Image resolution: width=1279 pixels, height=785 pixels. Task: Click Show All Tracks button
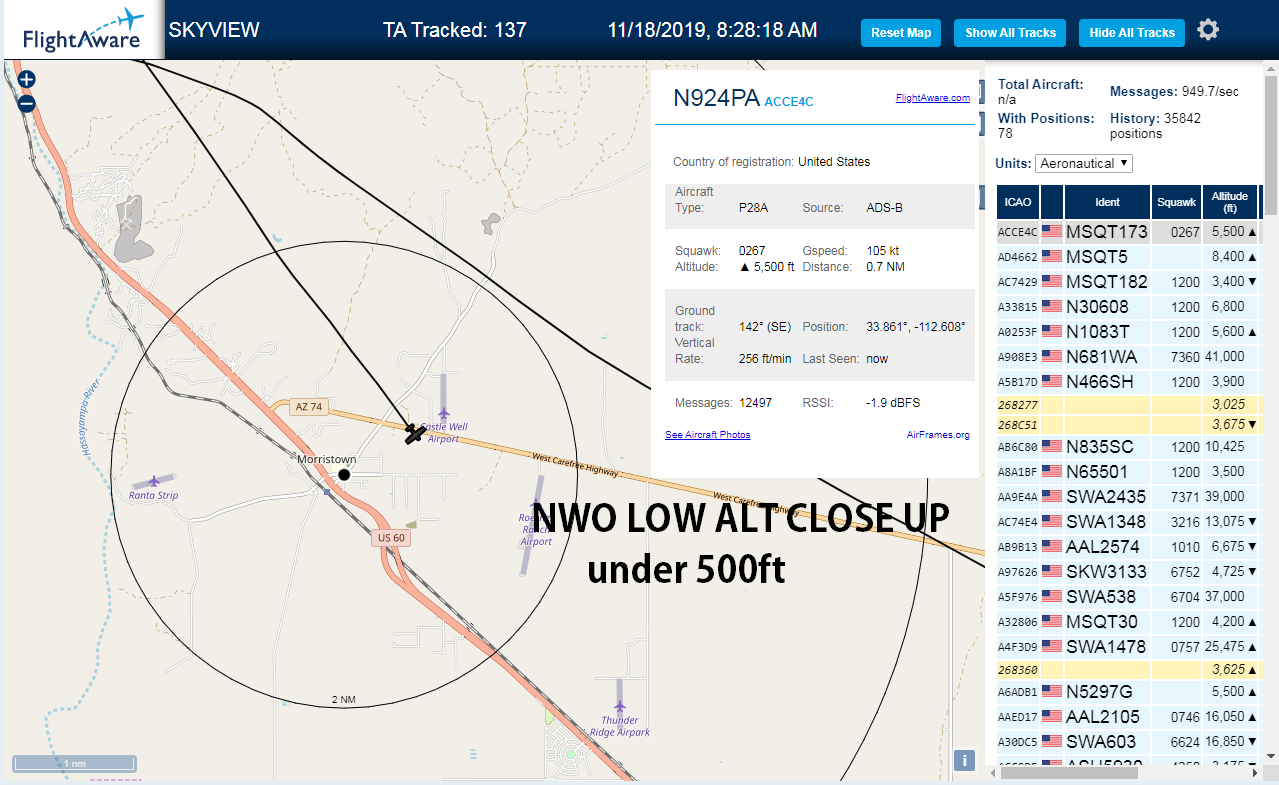coord(1010,33)
